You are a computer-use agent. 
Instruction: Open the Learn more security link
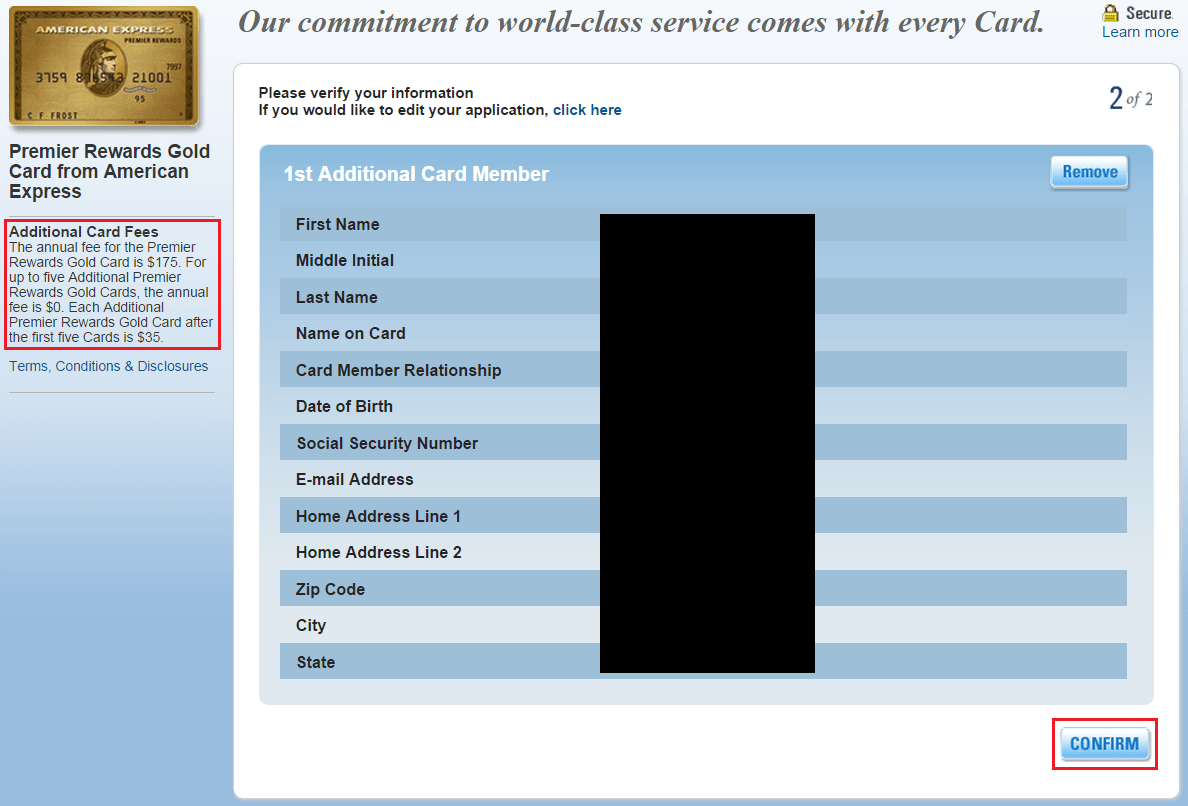click(1140, 32)
